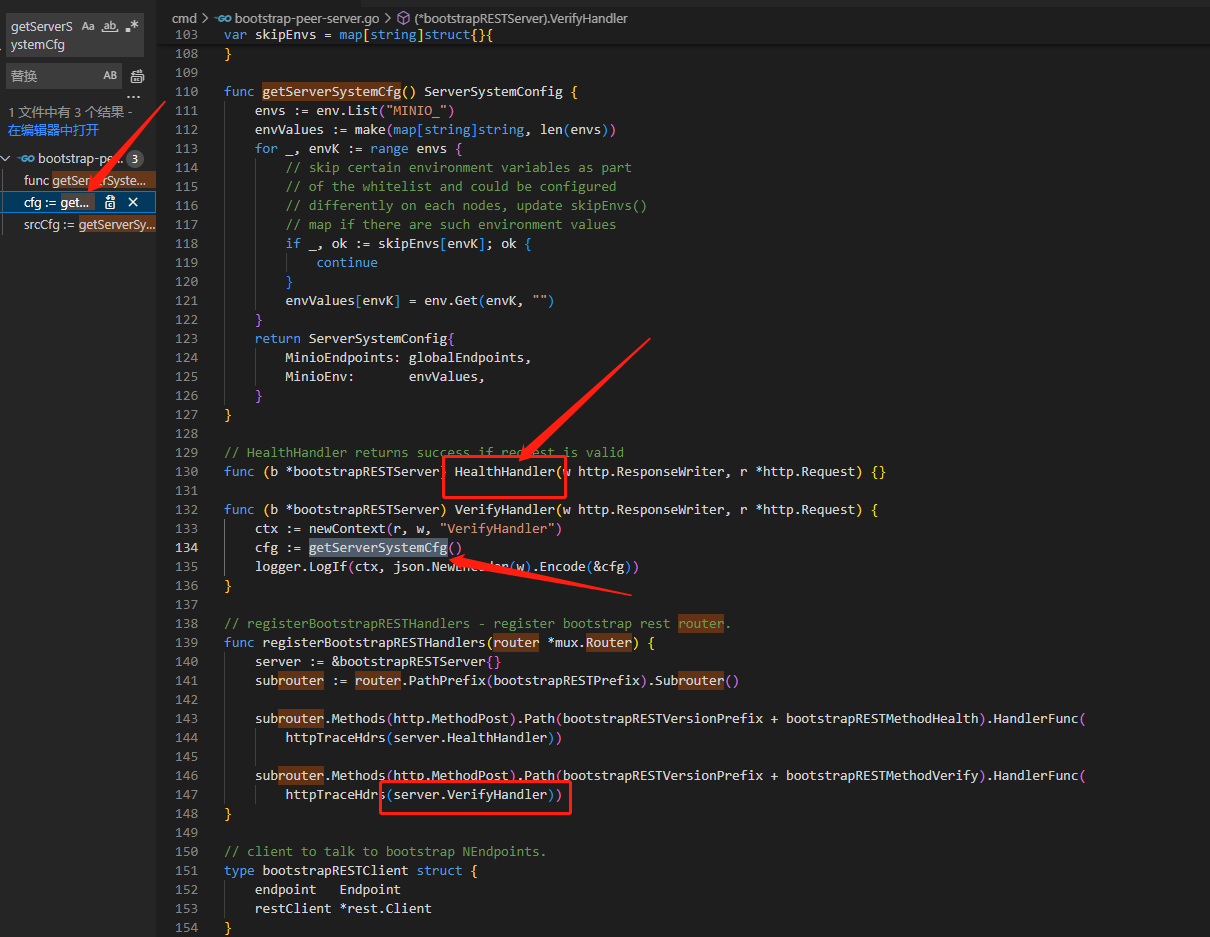Click line number 110 in the gutter
This screenshot has width=1210, height=937.
186,92
